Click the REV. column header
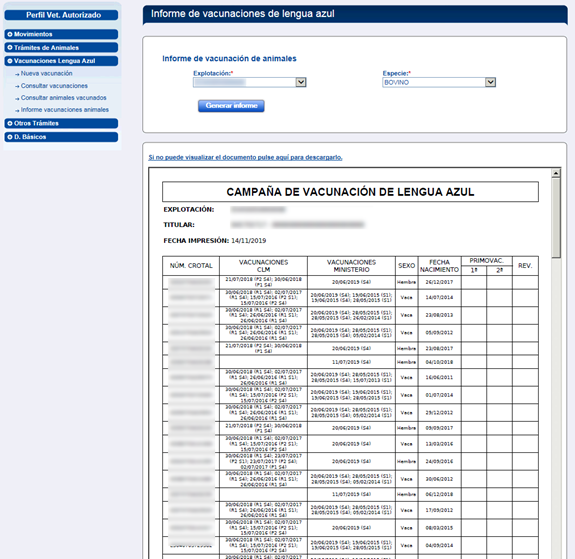This screenshot has height=559, width=575. click(x=525, y=266)
